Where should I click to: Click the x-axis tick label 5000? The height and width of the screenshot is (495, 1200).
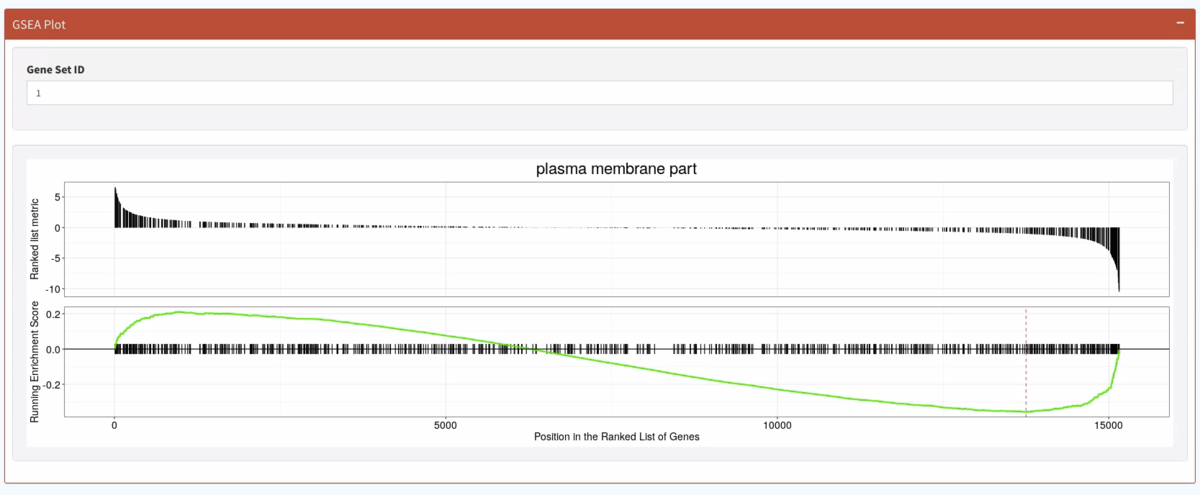(x=446, y=424)
